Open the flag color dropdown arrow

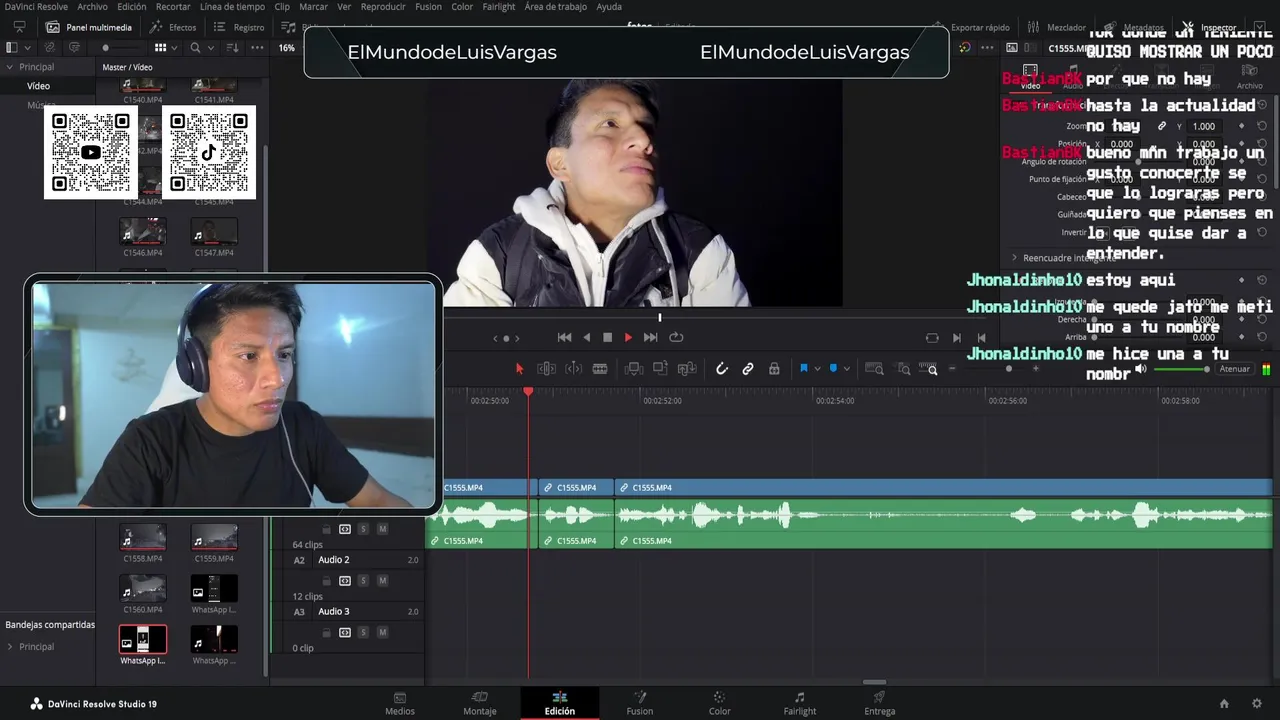tap(816, 369)
